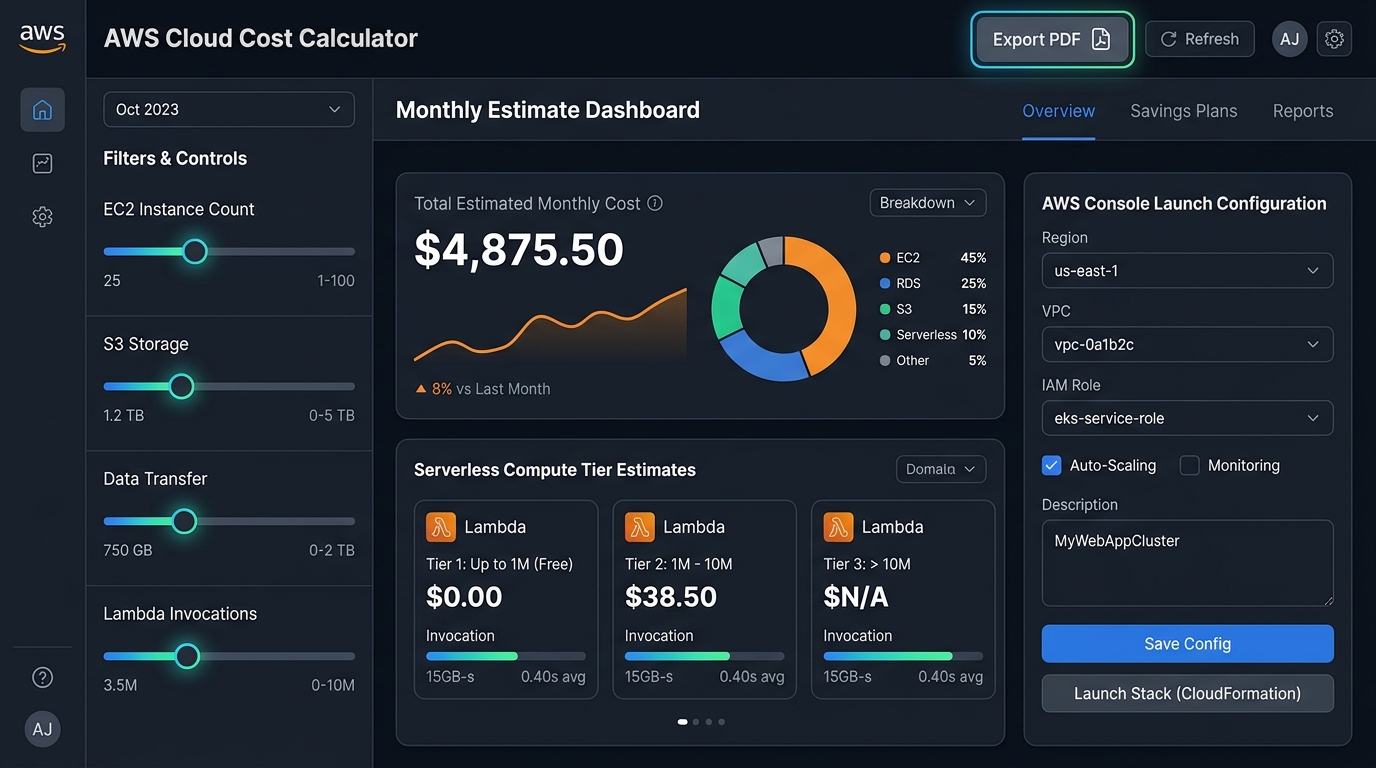
Task: Click the info icon beside Total Estimated Monthly Cost
Action: tap(655, 203)
